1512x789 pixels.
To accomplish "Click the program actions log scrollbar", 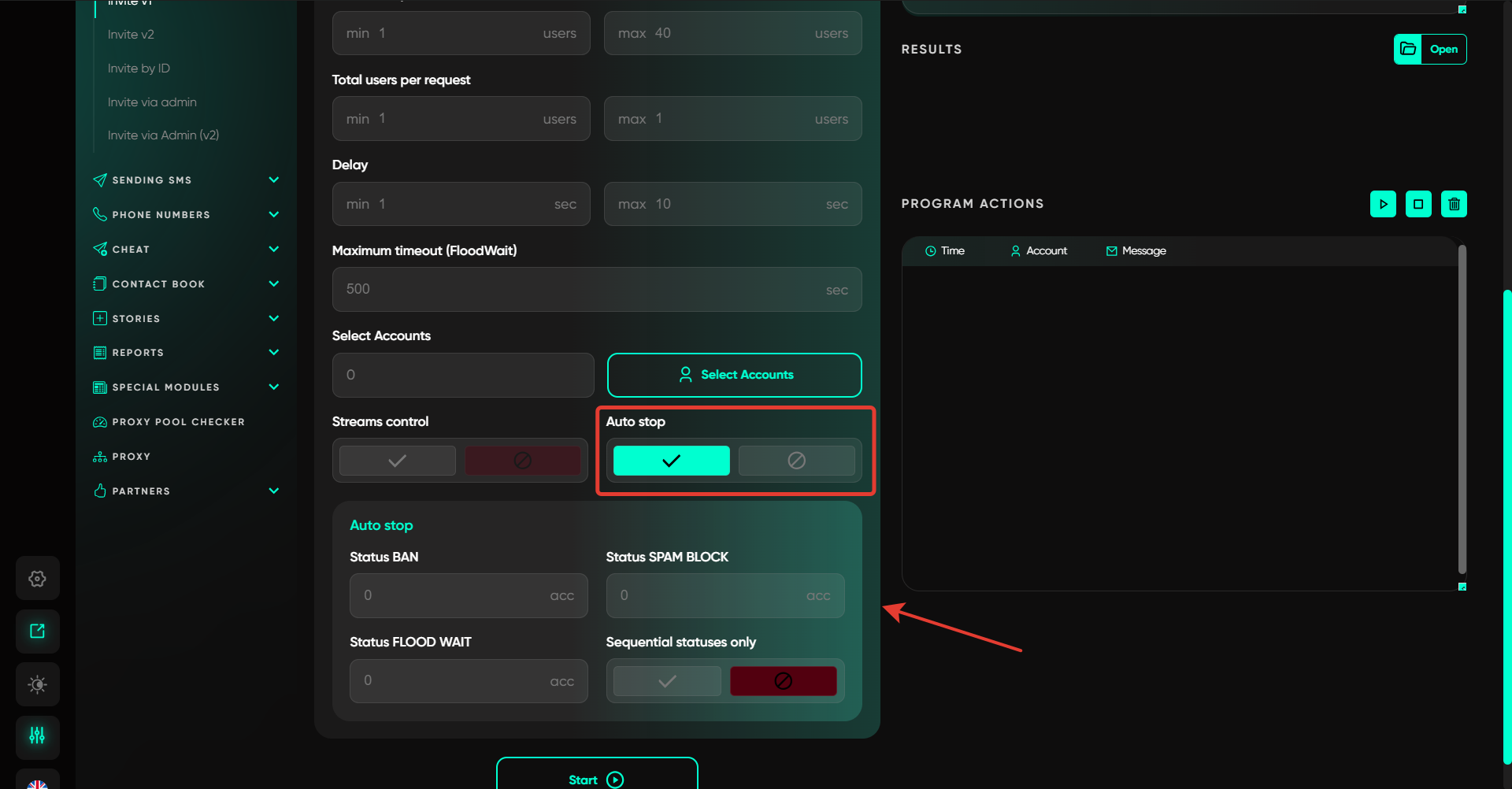I will tap(1462, 409).
